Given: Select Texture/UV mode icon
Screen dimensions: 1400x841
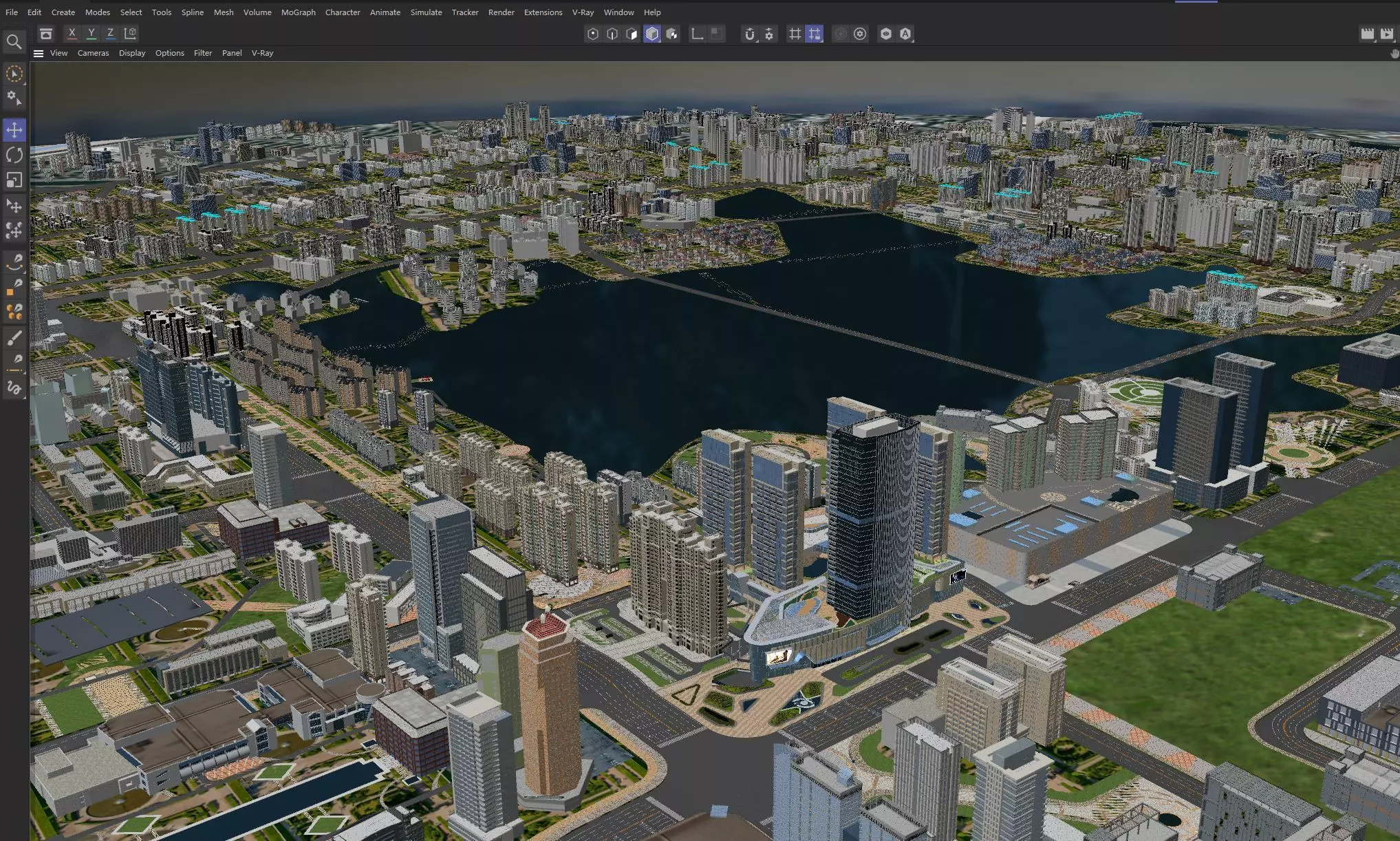Looking at the screenshot, I should [672, 34].
